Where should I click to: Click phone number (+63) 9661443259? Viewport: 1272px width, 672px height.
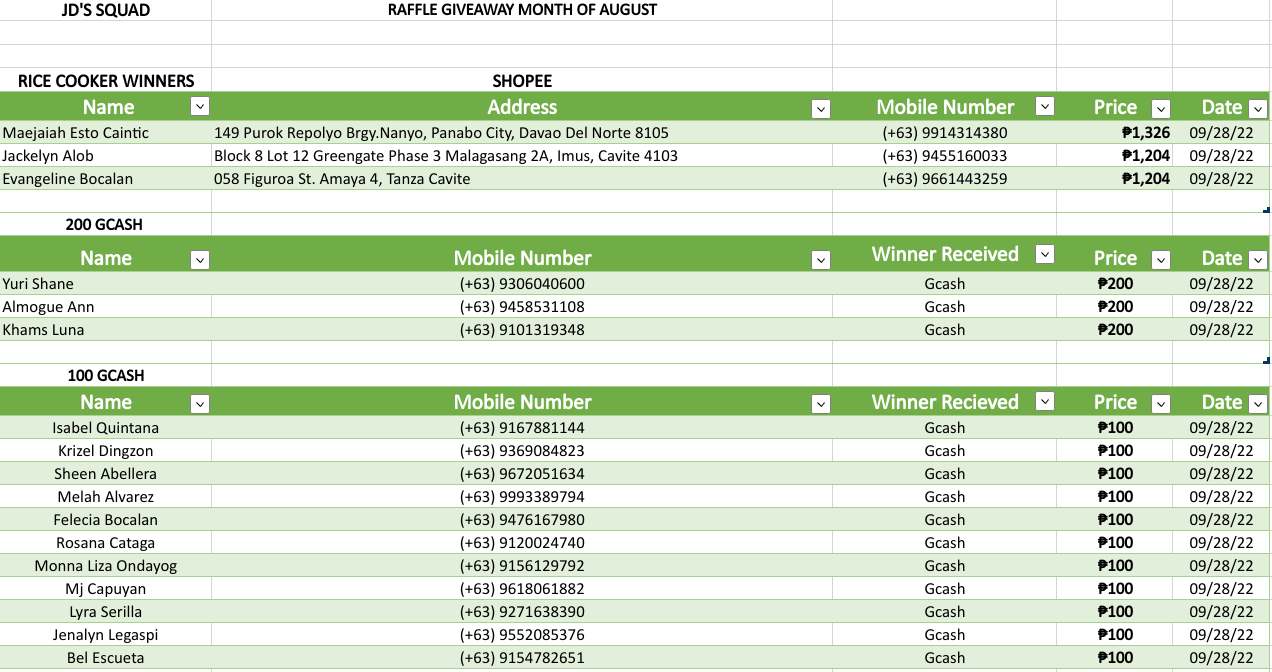pos(945,179)
